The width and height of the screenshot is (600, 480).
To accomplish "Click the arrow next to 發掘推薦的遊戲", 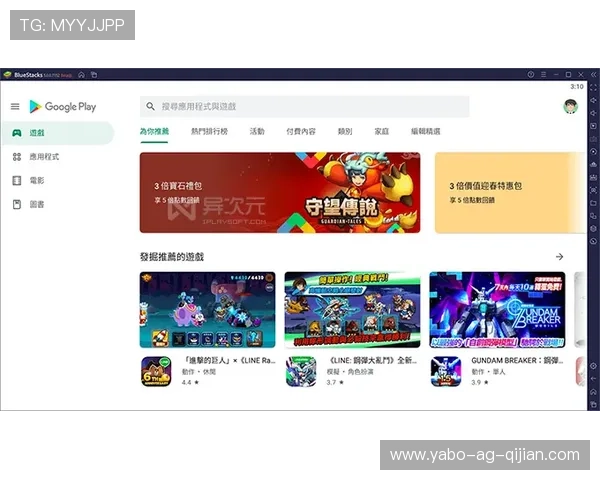I will coord(559,256).
